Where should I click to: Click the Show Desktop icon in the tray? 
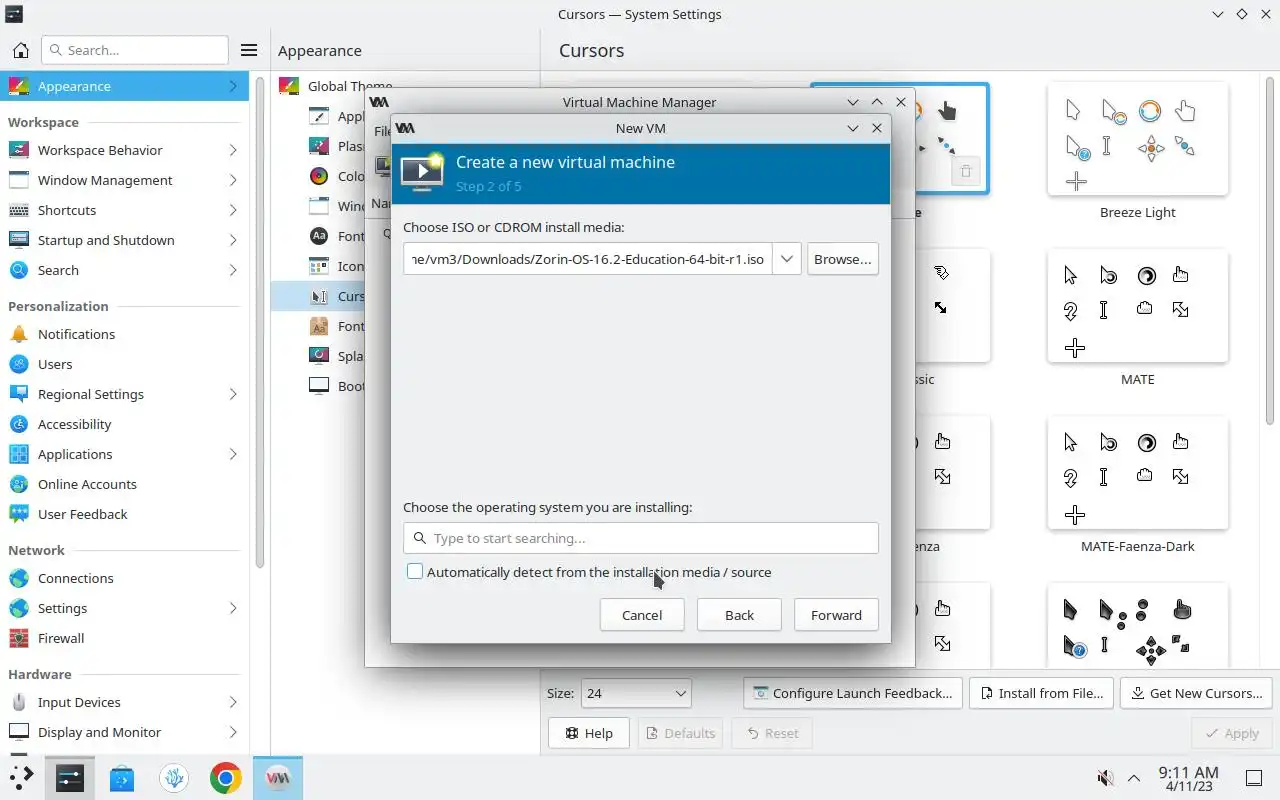pyautogui.click(x=1253, y=778)
